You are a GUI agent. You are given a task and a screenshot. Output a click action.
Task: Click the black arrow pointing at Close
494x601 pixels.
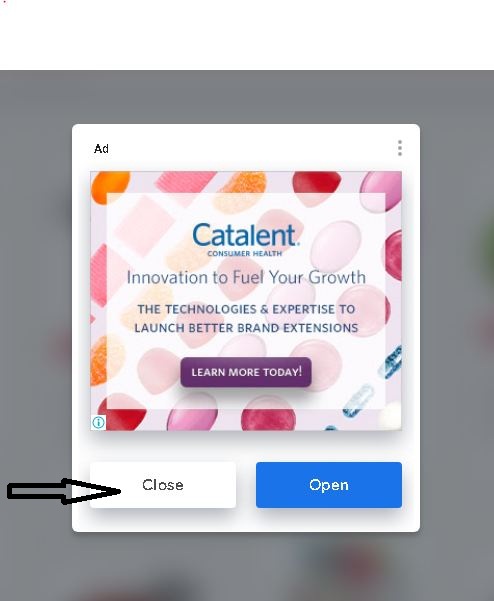click(x=64, y=491)
